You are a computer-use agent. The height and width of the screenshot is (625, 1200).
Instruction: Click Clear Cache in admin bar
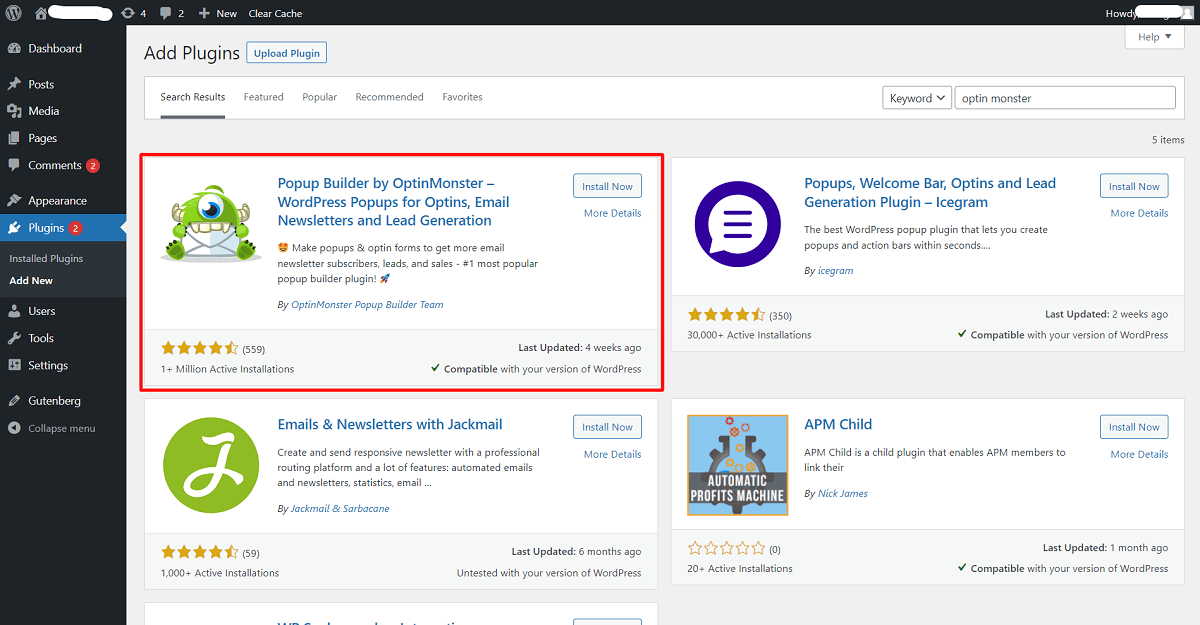pos(275,13)
